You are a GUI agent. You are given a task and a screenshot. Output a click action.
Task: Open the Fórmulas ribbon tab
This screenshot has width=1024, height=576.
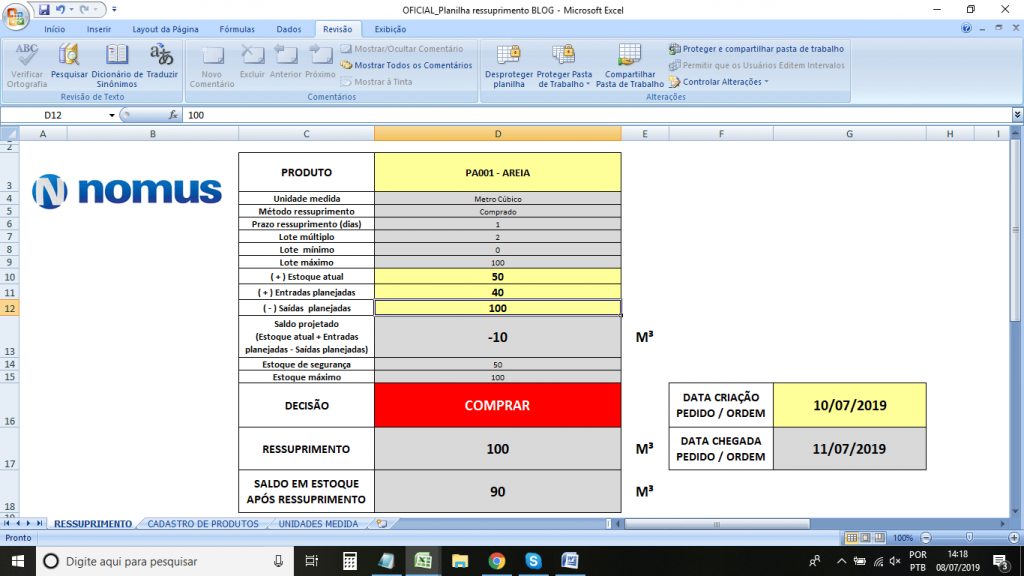[236, 30]
